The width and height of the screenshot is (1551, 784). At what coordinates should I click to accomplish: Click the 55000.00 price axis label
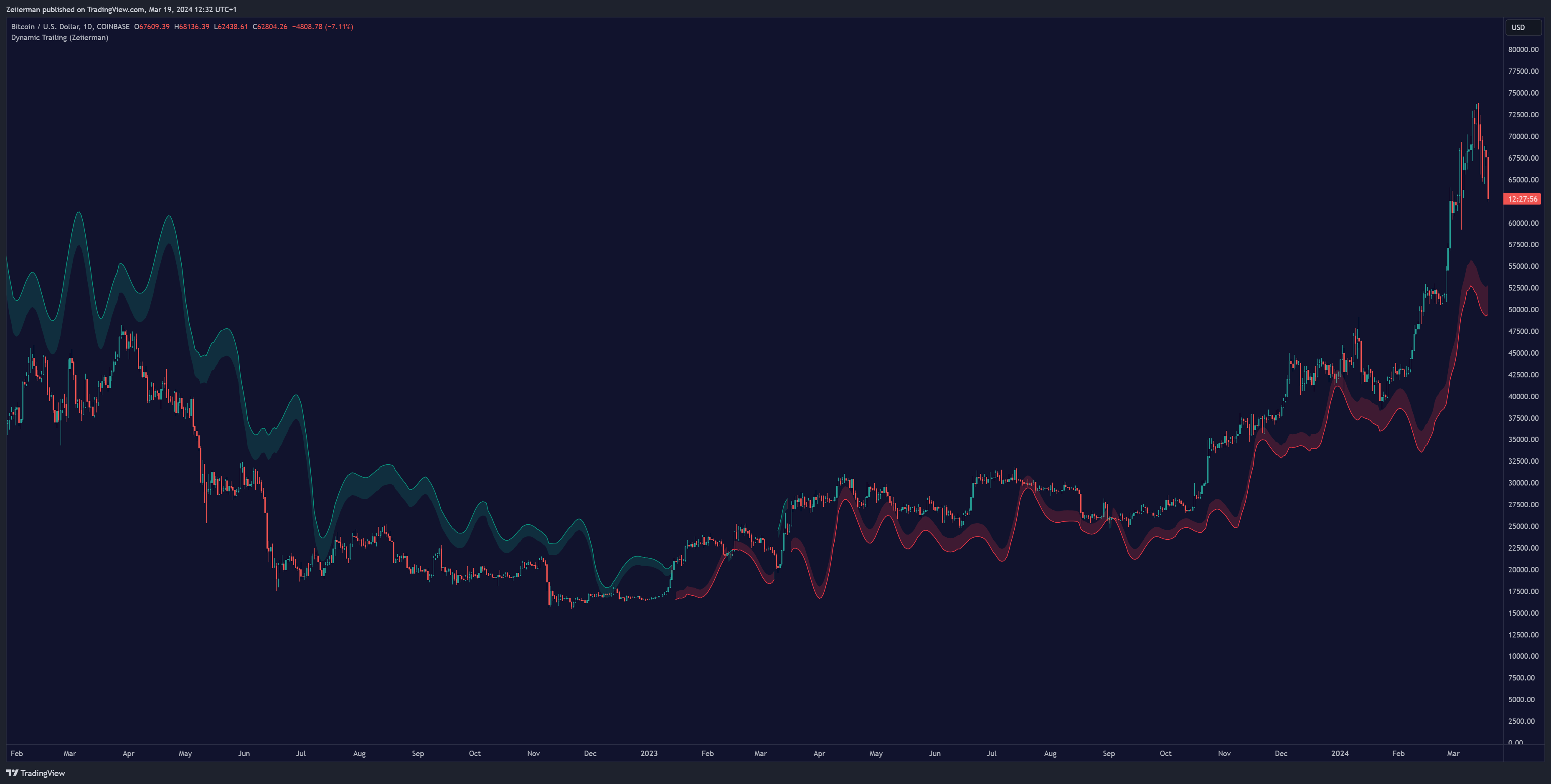[1523, 266]
